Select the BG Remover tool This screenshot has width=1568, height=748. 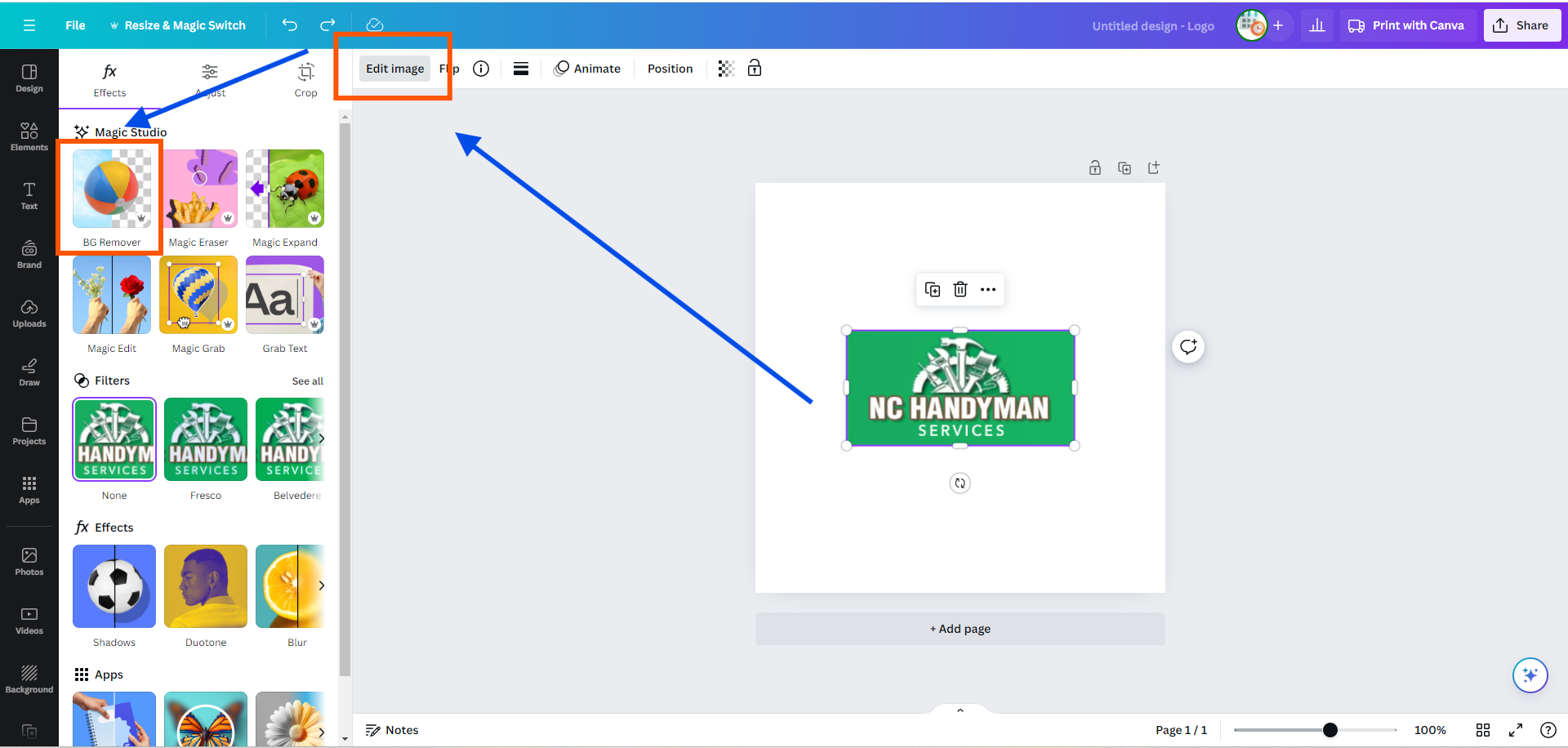point(112,198)
